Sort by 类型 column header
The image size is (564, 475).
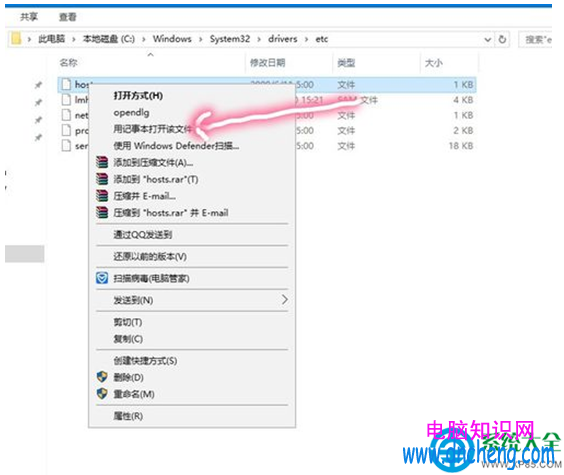click(x=346, y=63)
